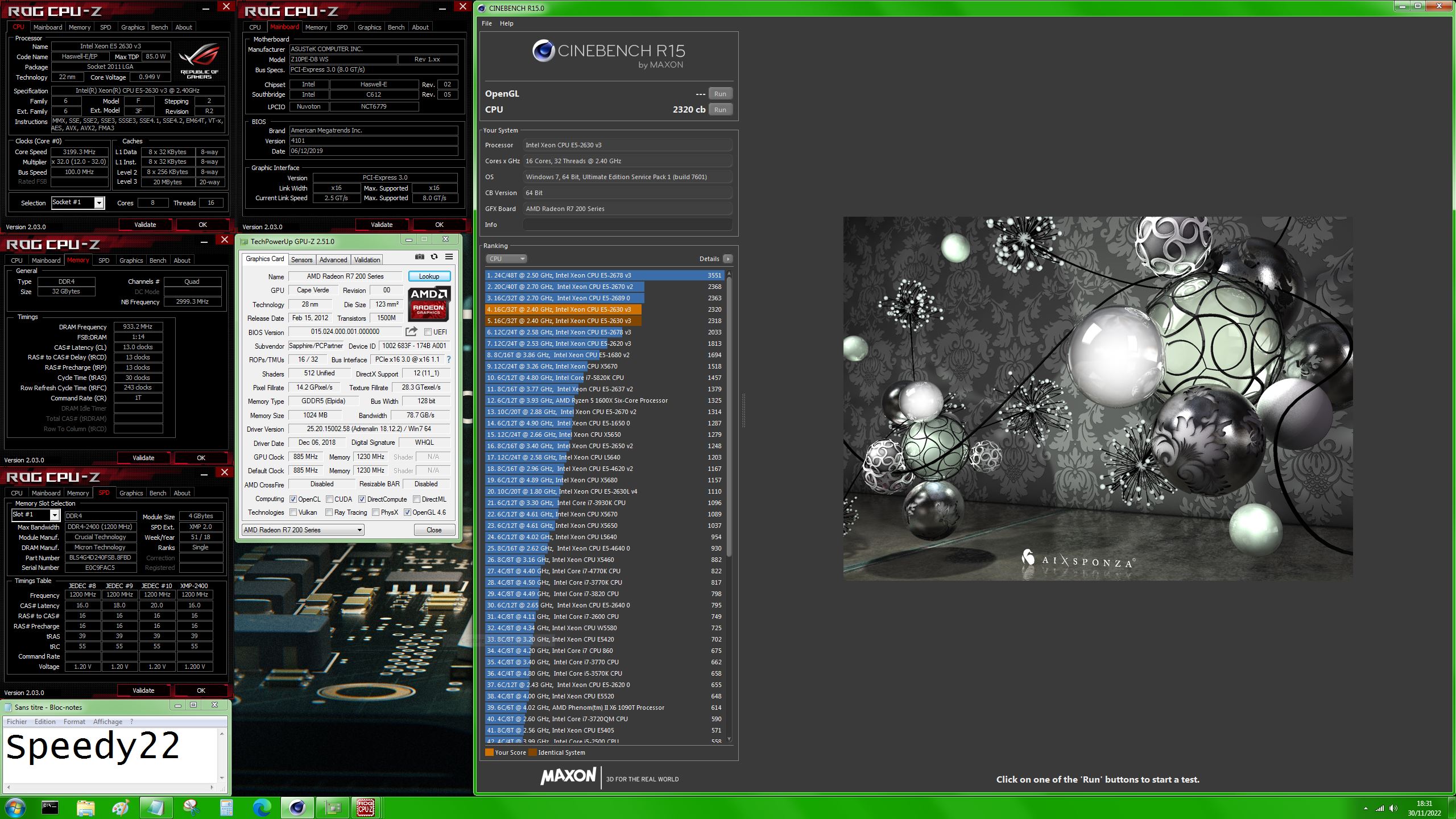This screenshot has height=819, width=1456.
Task: Click the AMD Radeon Graphics logo in GPU-Z
Action: [429, 304]
